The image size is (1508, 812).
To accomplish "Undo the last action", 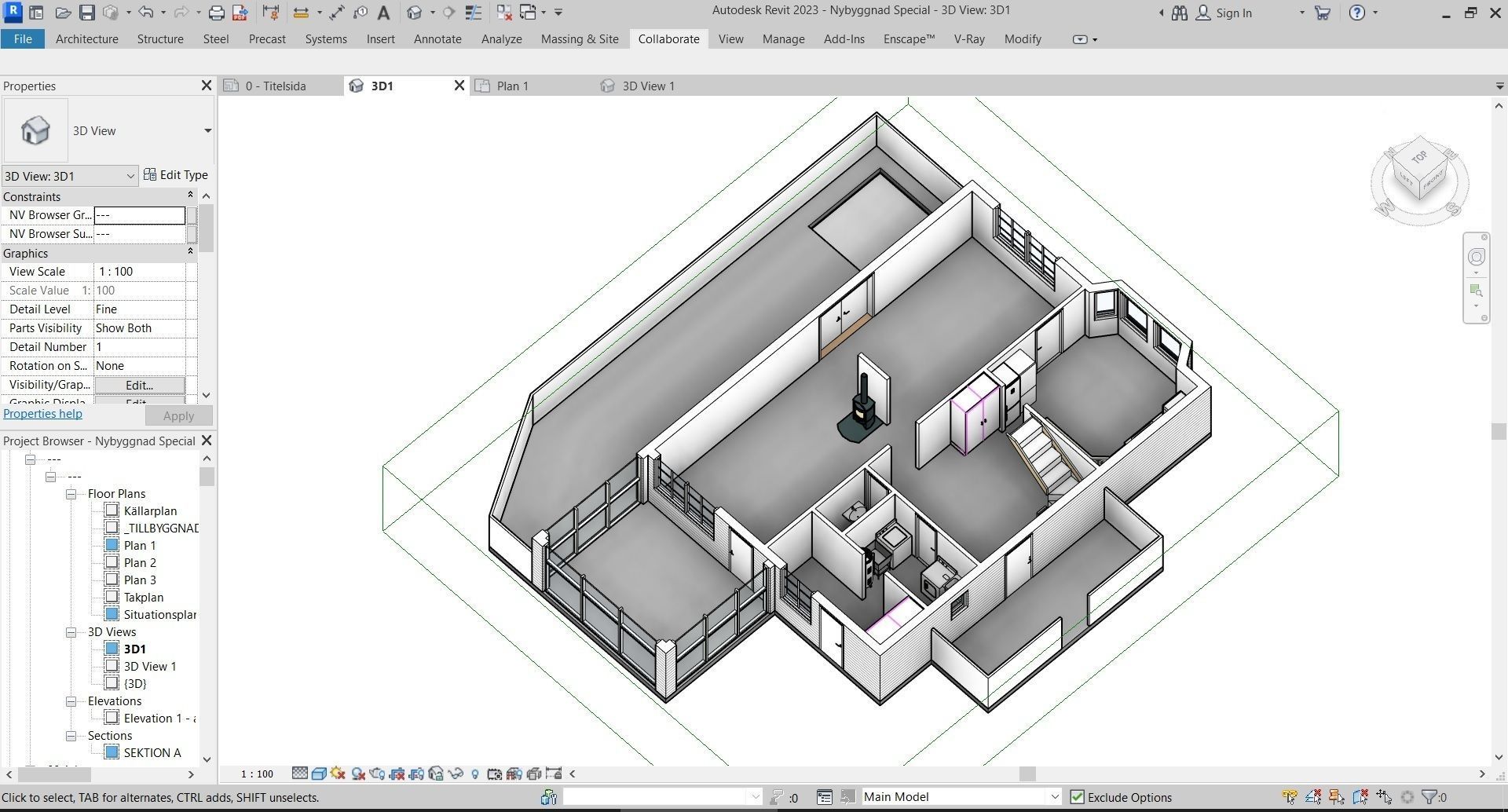I will coord(146,13).
